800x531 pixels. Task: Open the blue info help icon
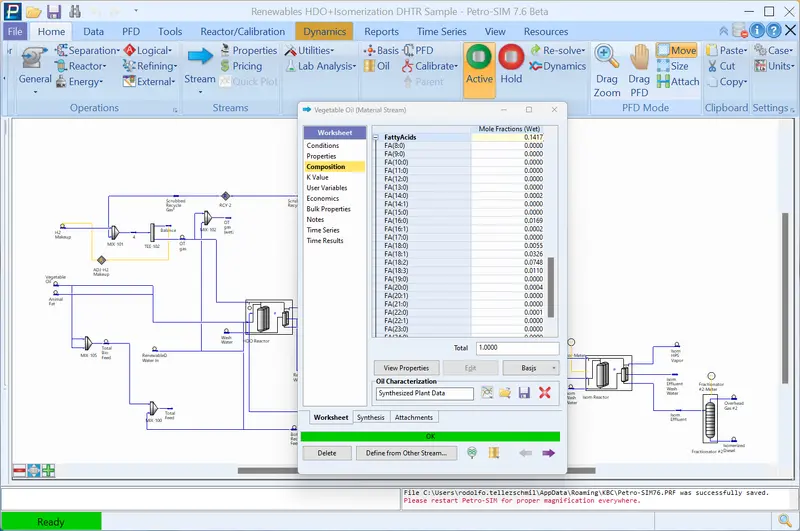[757, 31]
